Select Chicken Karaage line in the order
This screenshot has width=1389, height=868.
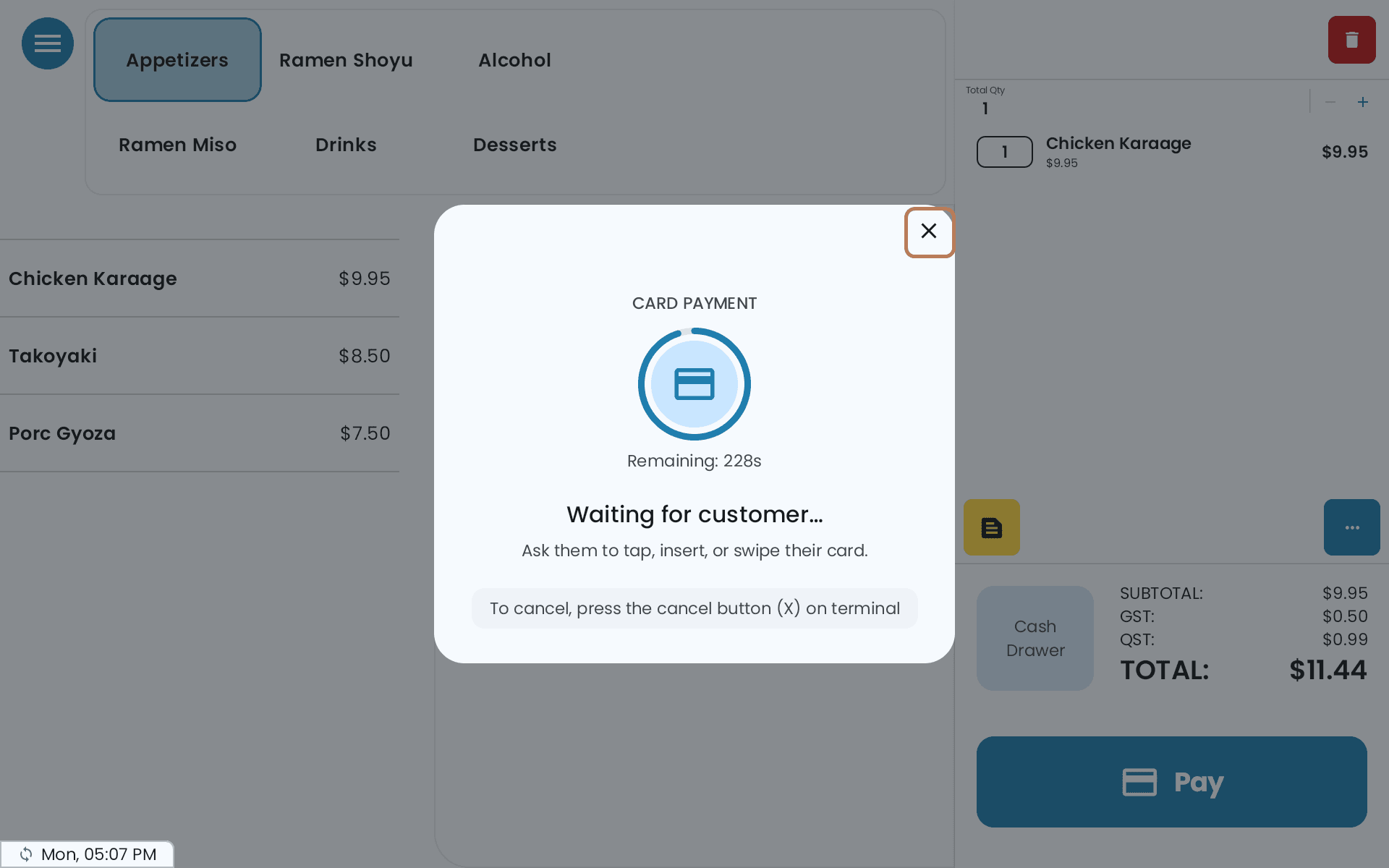[x=1172, y=152]
